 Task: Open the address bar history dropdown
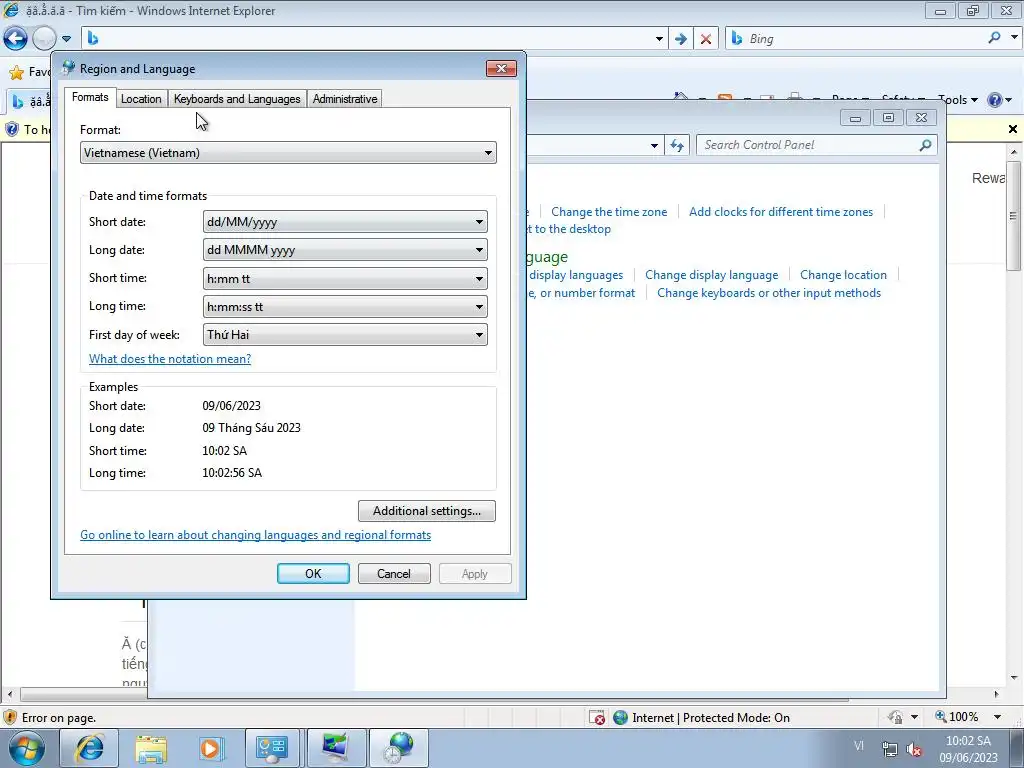tap(659, 39)
